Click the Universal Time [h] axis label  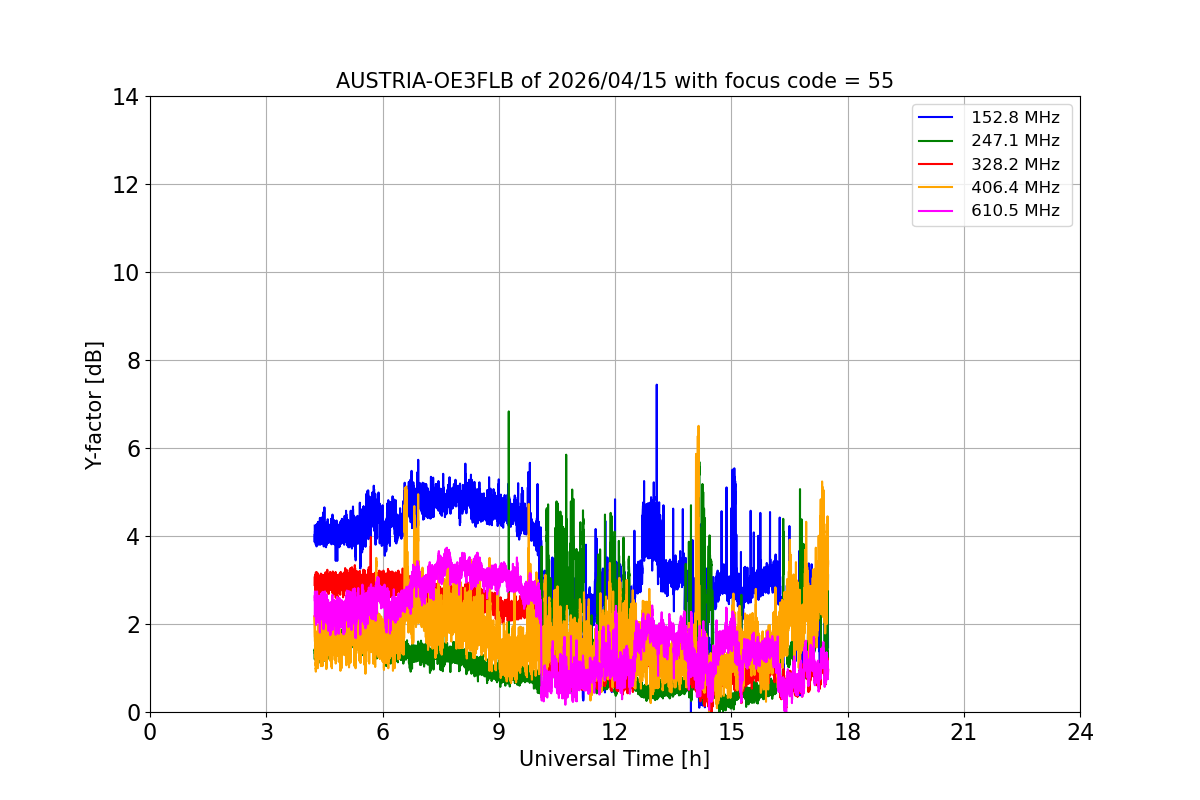pyautogui.click(x=614, y=759)
